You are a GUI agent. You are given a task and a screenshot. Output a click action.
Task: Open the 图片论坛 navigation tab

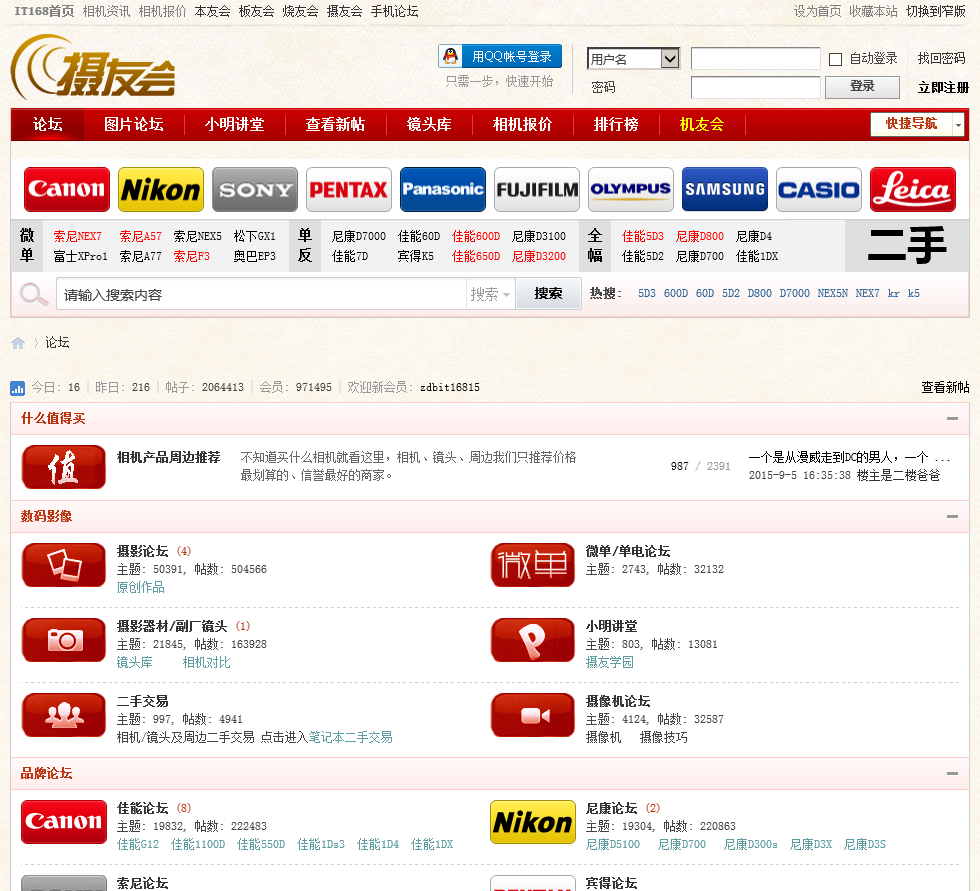point(134,124)
